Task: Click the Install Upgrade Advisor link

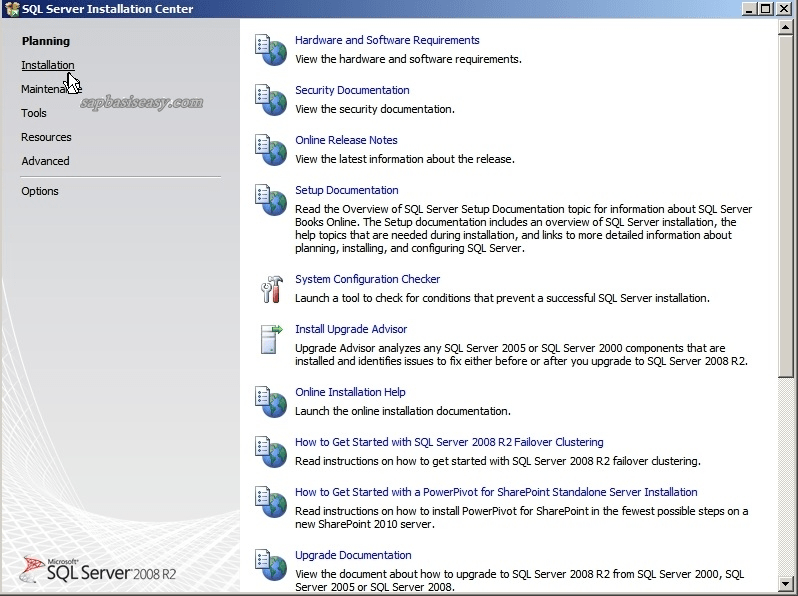Action: point(351,329)
